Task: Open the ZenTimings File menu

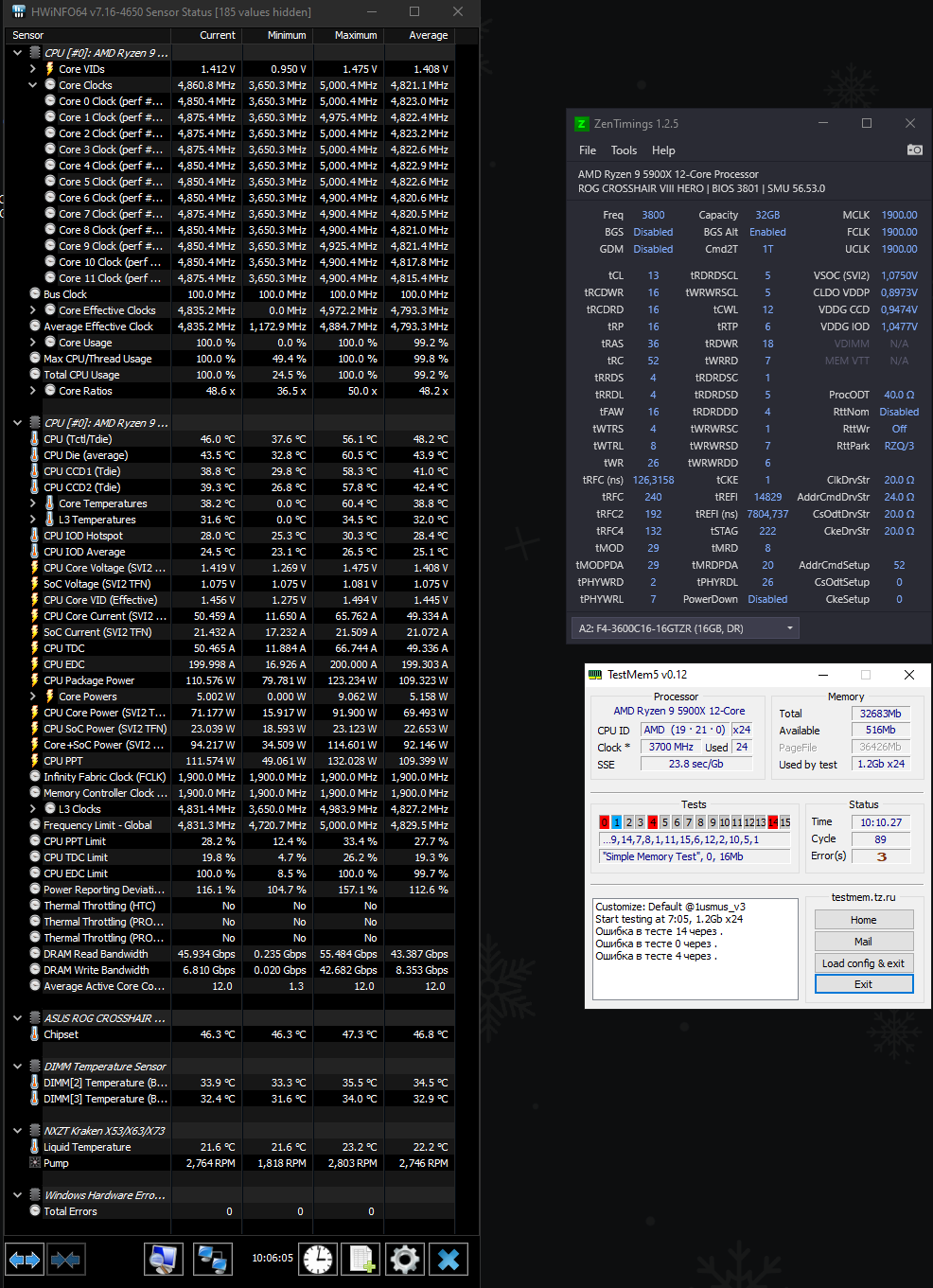Action: coord(588,150)
